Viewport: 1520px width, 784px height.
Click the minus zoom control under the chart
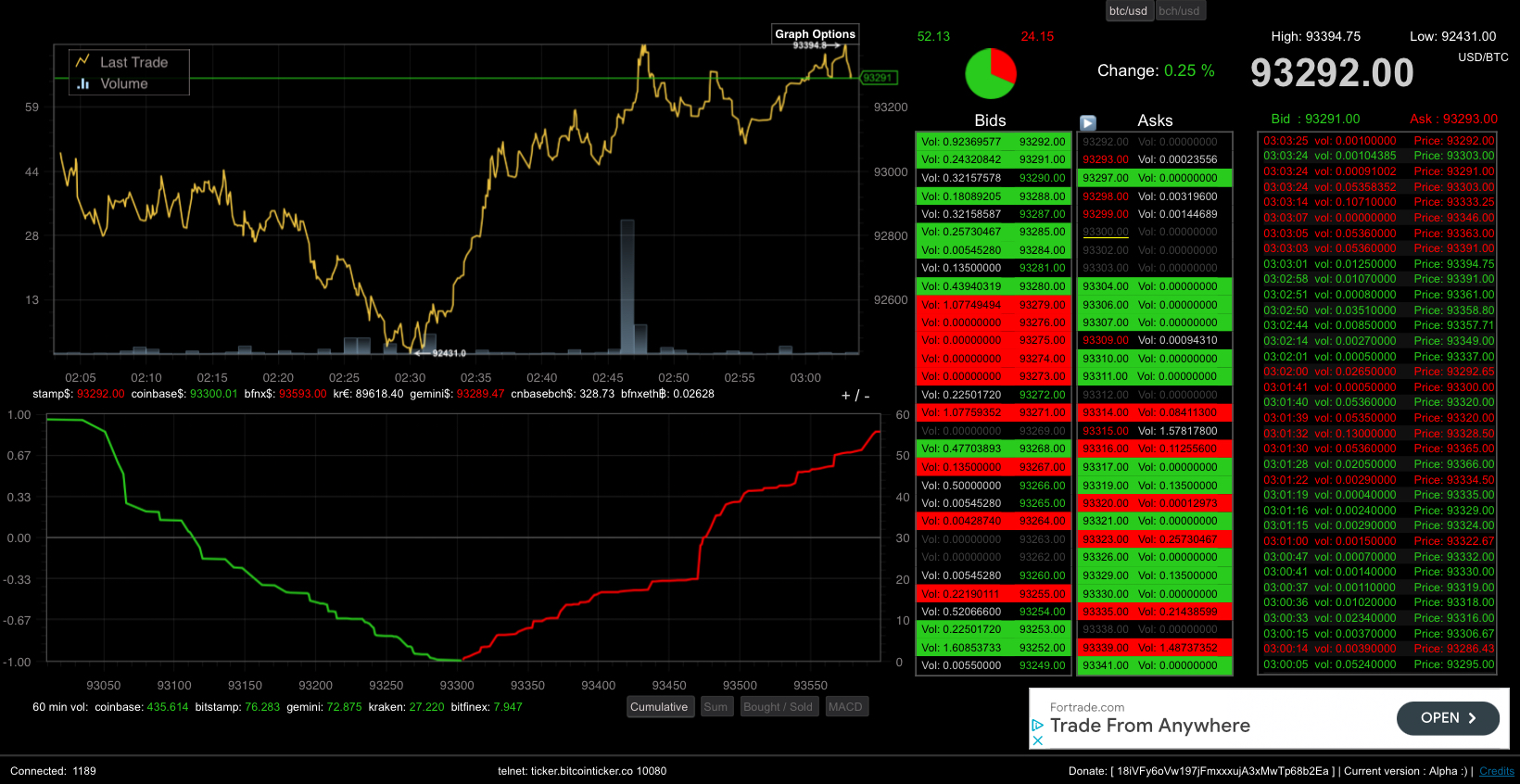pos(867,396)
